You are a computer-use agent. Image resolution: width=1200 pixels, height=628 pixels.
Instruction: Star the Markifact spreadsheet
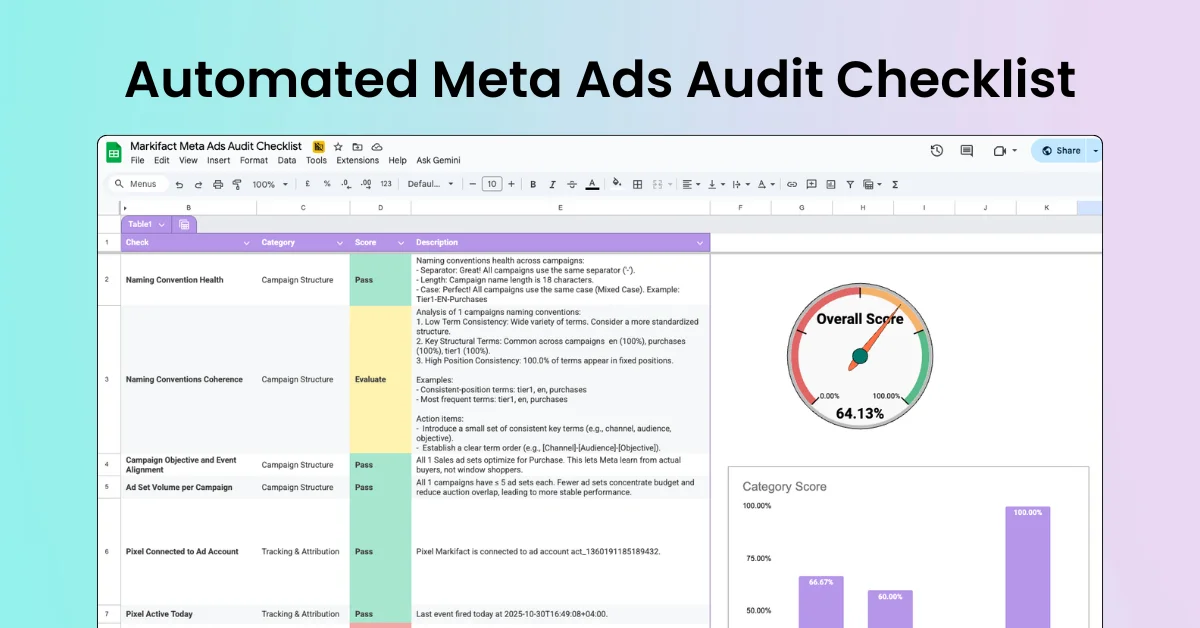coord(337,146)
